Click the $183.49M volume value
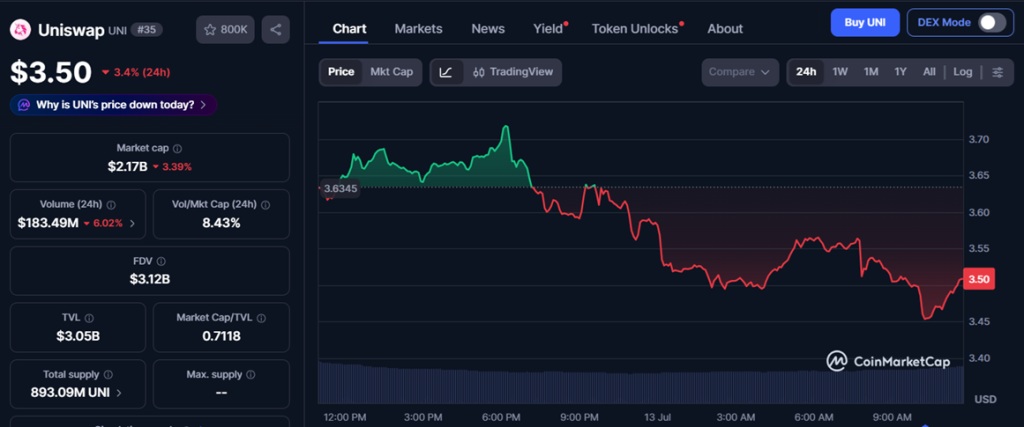This screenshot has height=427, width=1024. tap(48, 223)
